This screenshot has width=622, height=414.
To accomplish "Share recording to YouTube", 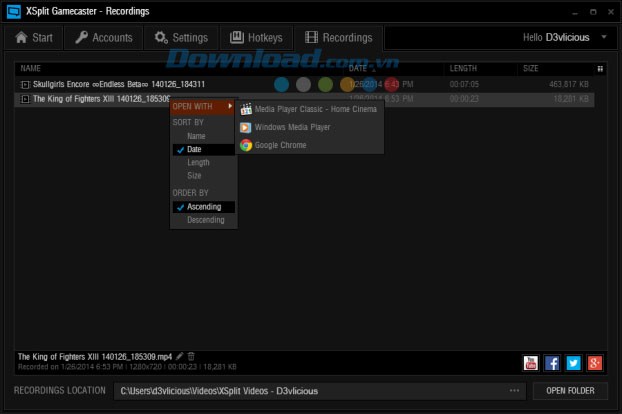I will pos(531,363).
